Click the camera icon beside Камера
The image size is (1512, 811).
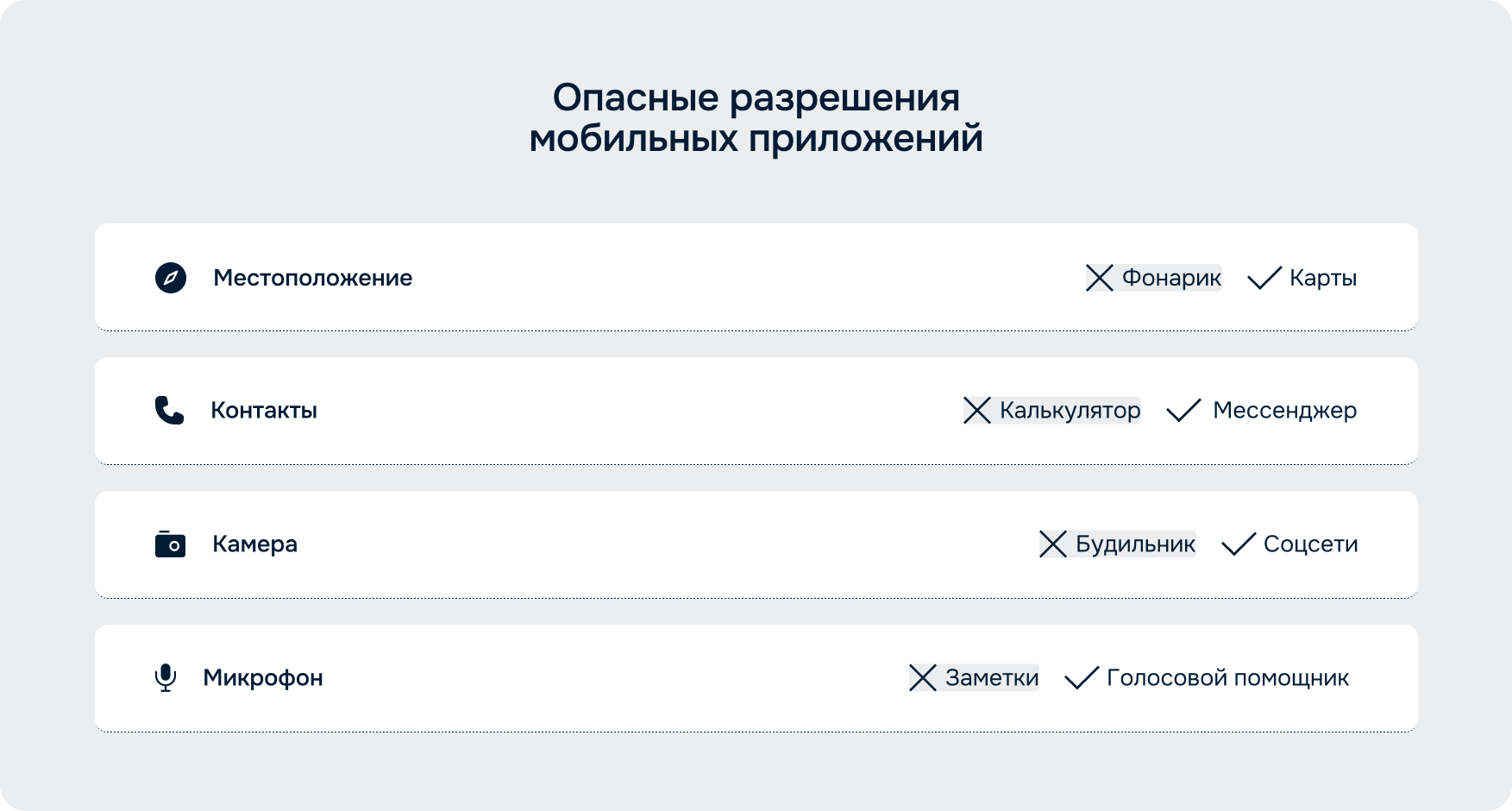(170, 544)
